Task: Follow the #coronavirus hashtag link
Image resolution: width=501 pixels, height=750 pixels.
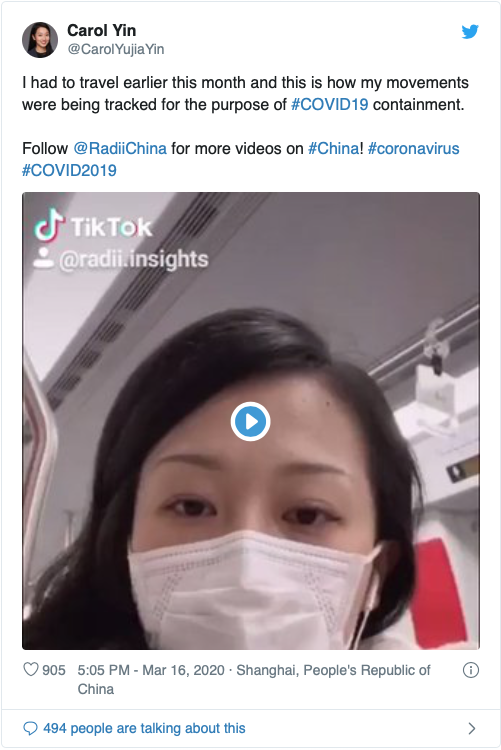Action: pyautogui.click(x=413, y=148)
